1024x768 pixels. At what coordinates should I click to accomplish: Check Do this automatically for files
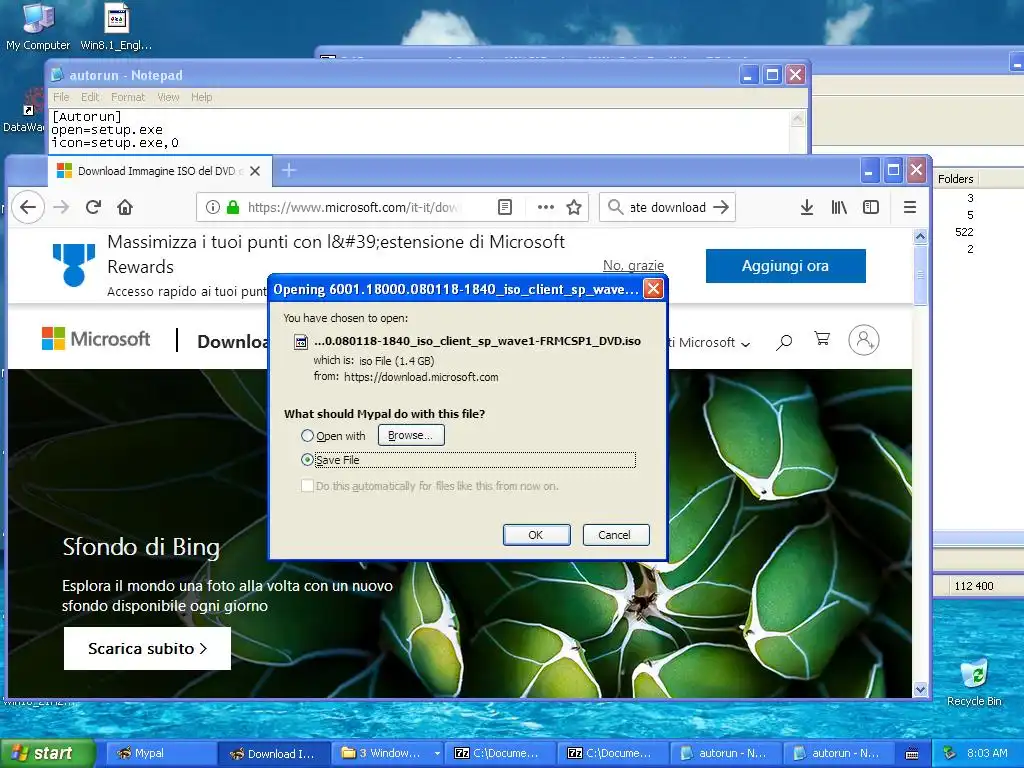coord(307,485)
